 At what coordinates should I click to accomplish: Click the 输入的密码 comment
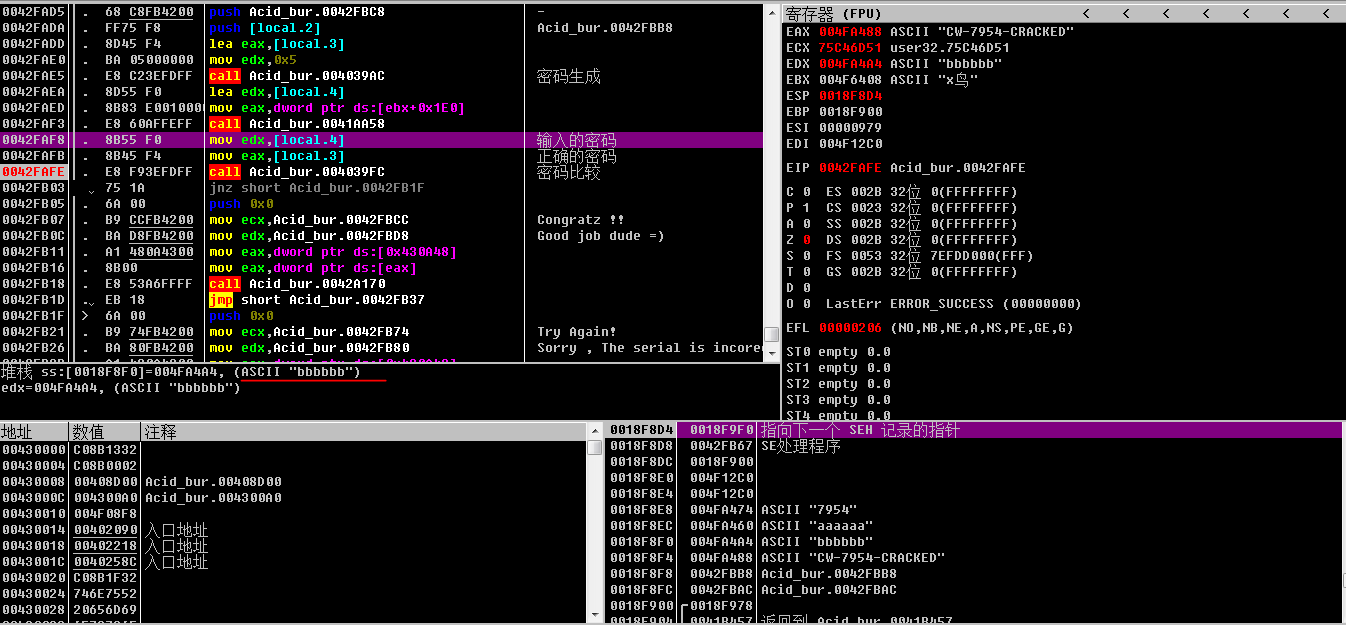tap(576, 140)
